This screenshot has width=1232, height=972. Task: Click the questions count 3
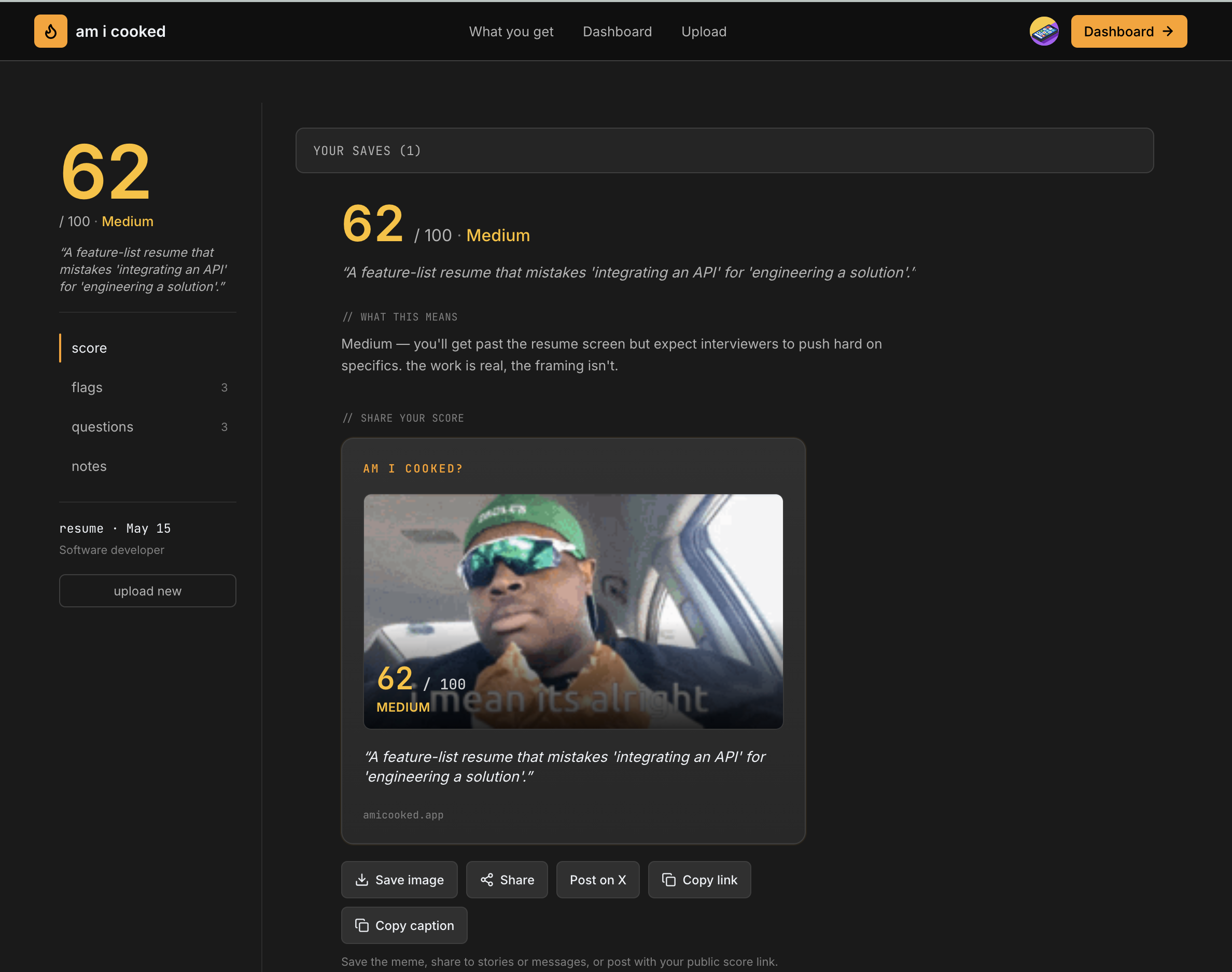pos(224,427)
